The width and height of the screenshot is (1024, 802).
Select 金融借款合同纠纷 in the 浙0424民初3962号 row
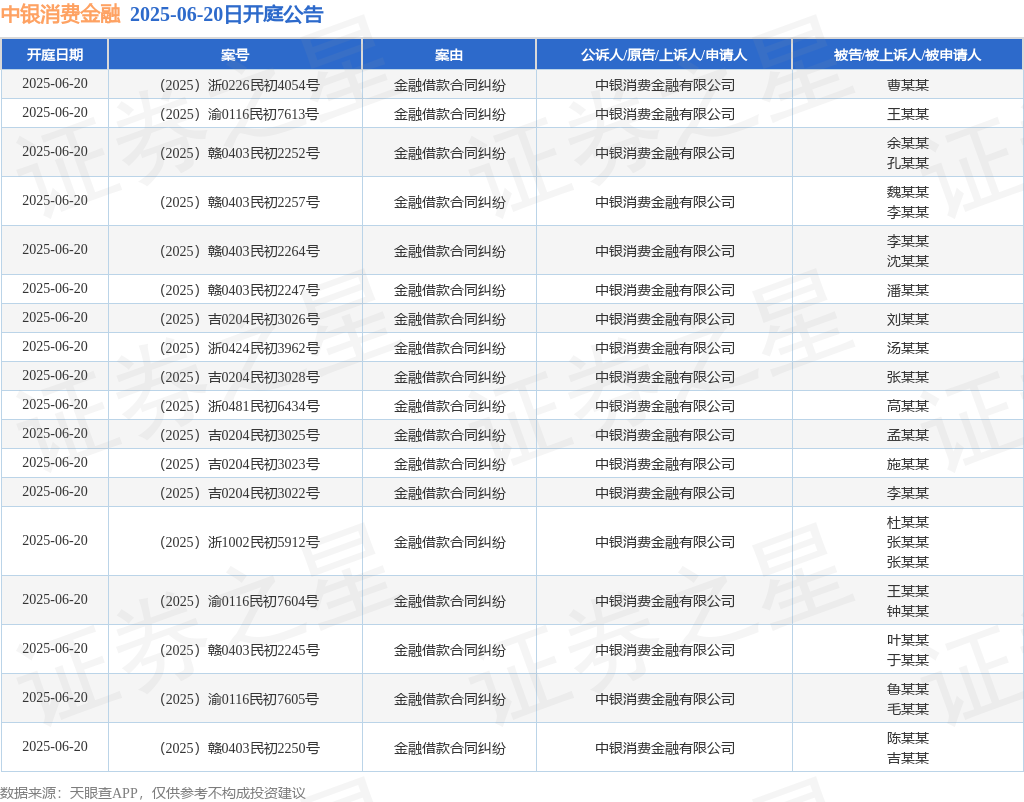point(449,348)
